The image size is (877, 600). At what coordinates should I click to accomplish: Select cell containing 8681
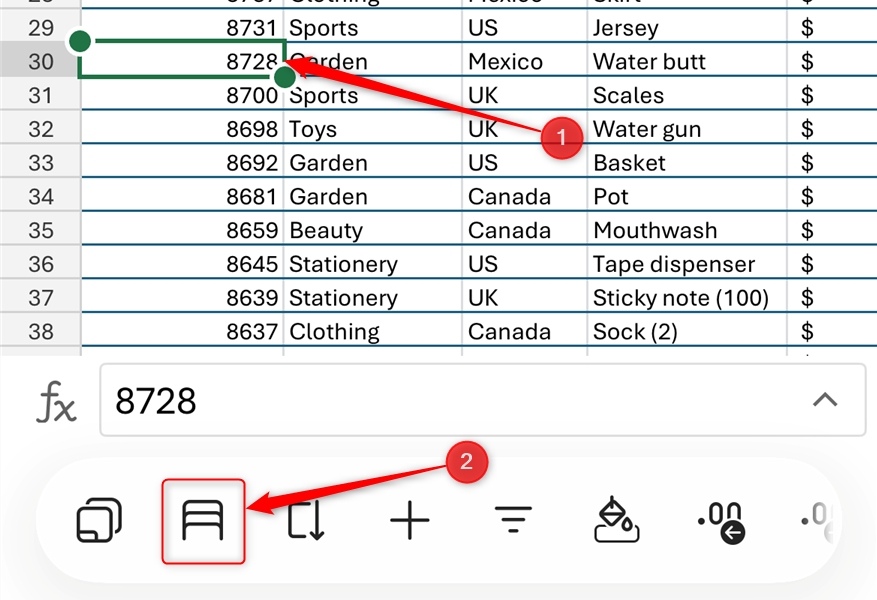pos(182,196)
